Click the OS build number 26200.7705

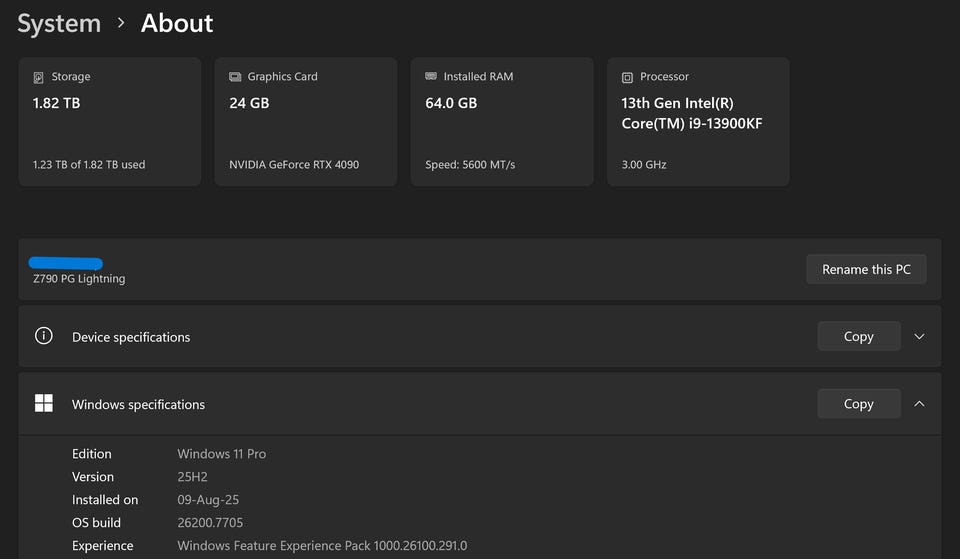click(x=210, y=523)
